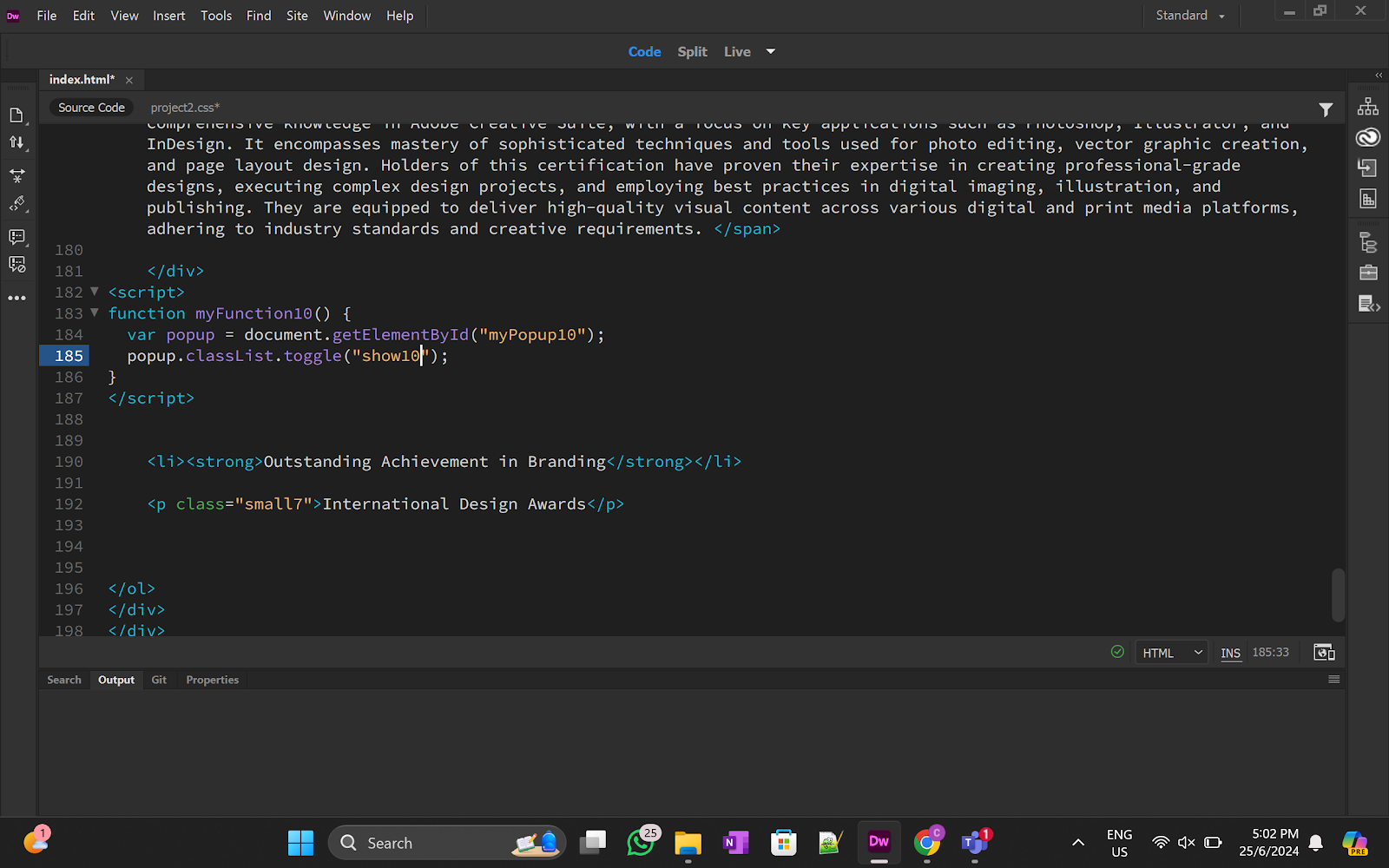Open Windows Start menu

(300, 843)
